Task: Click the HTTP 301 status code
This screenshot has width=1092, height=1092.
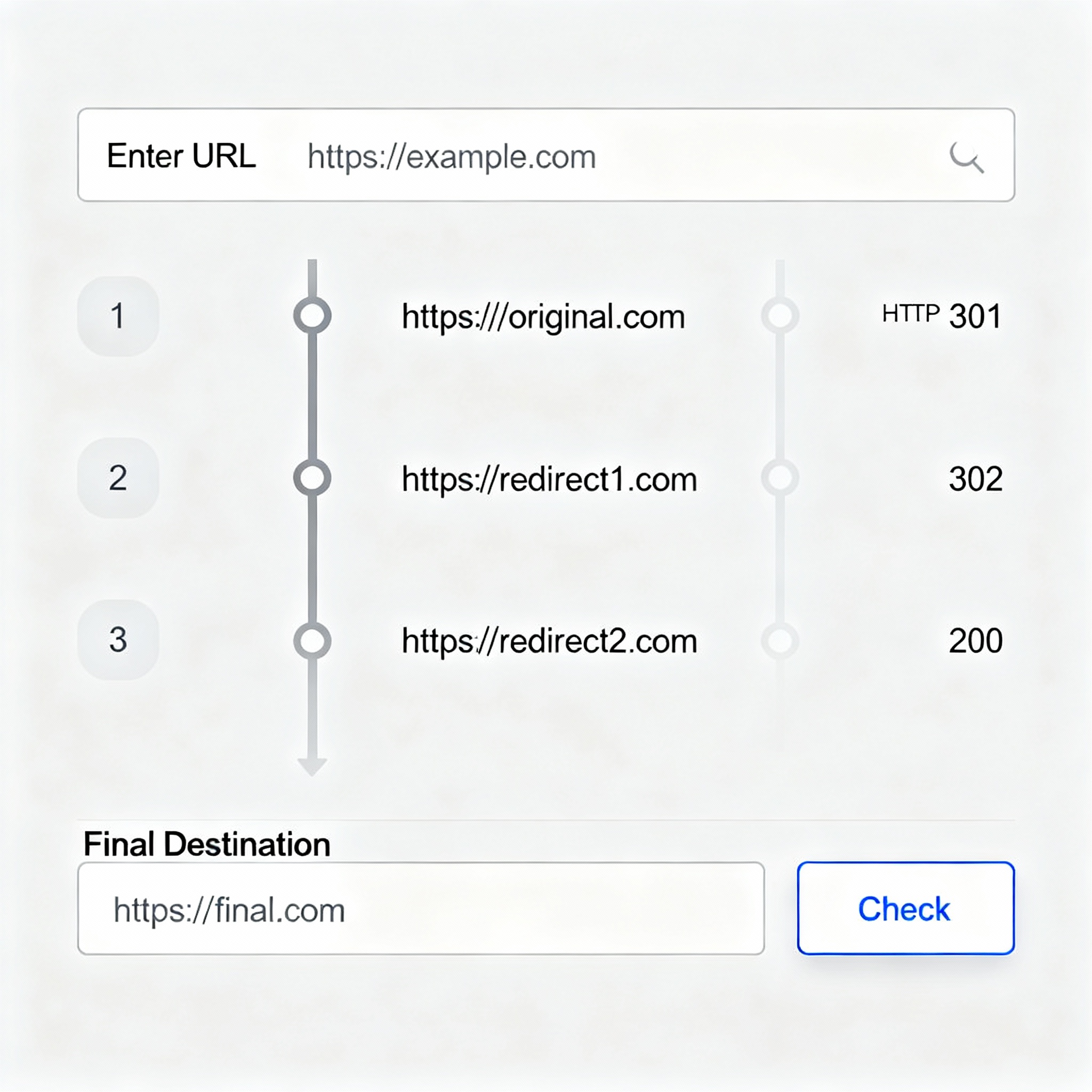Action: tap(942, 316)
